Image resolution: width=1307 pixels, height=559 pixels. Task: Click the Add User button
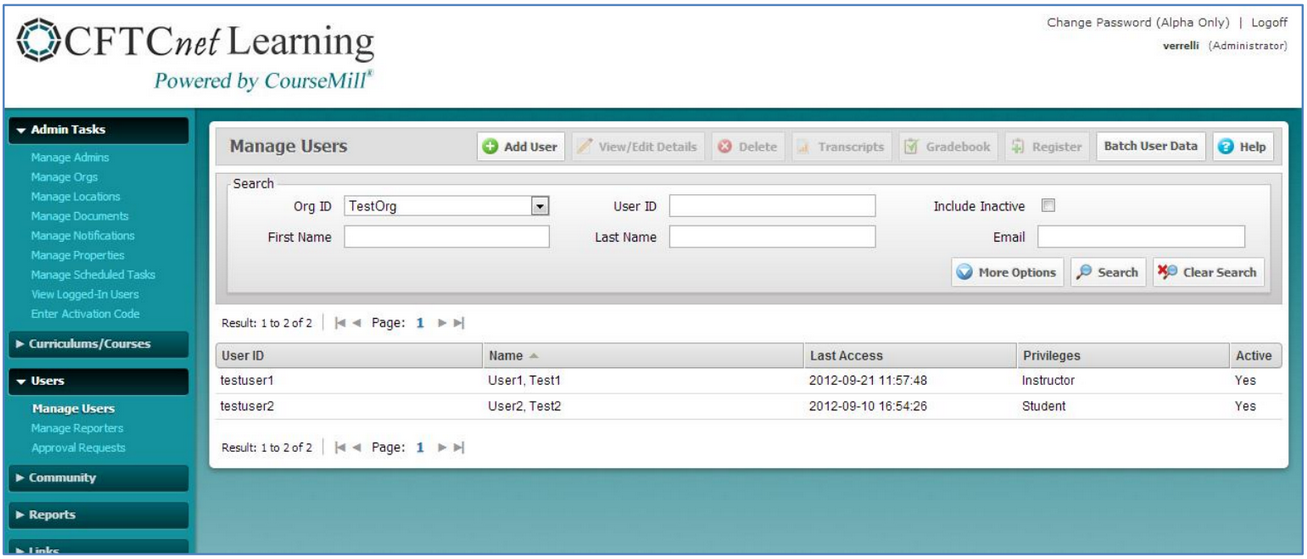pyautogui.click(x=520, y=147)
